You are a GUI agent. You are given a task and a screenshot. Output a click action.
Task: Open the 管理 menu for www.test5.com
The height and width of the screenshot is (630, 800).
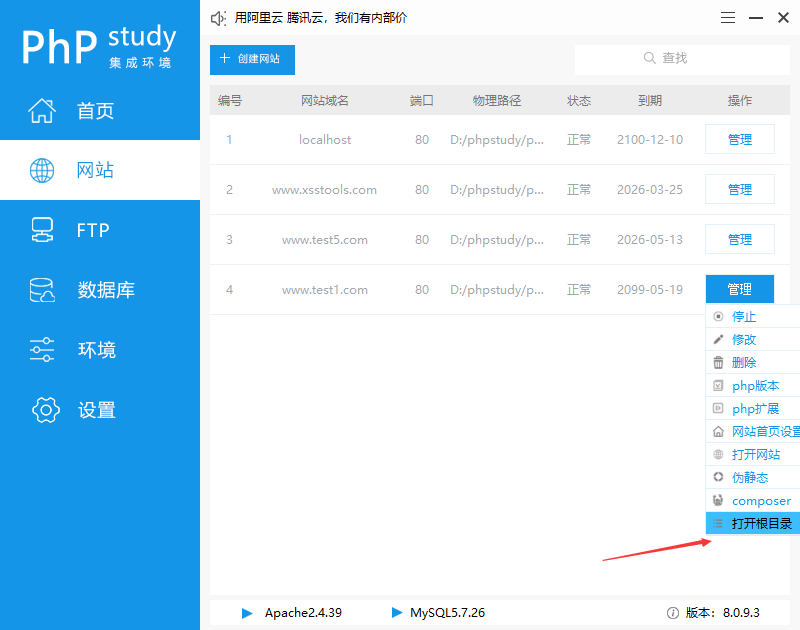tap(740, 239)
